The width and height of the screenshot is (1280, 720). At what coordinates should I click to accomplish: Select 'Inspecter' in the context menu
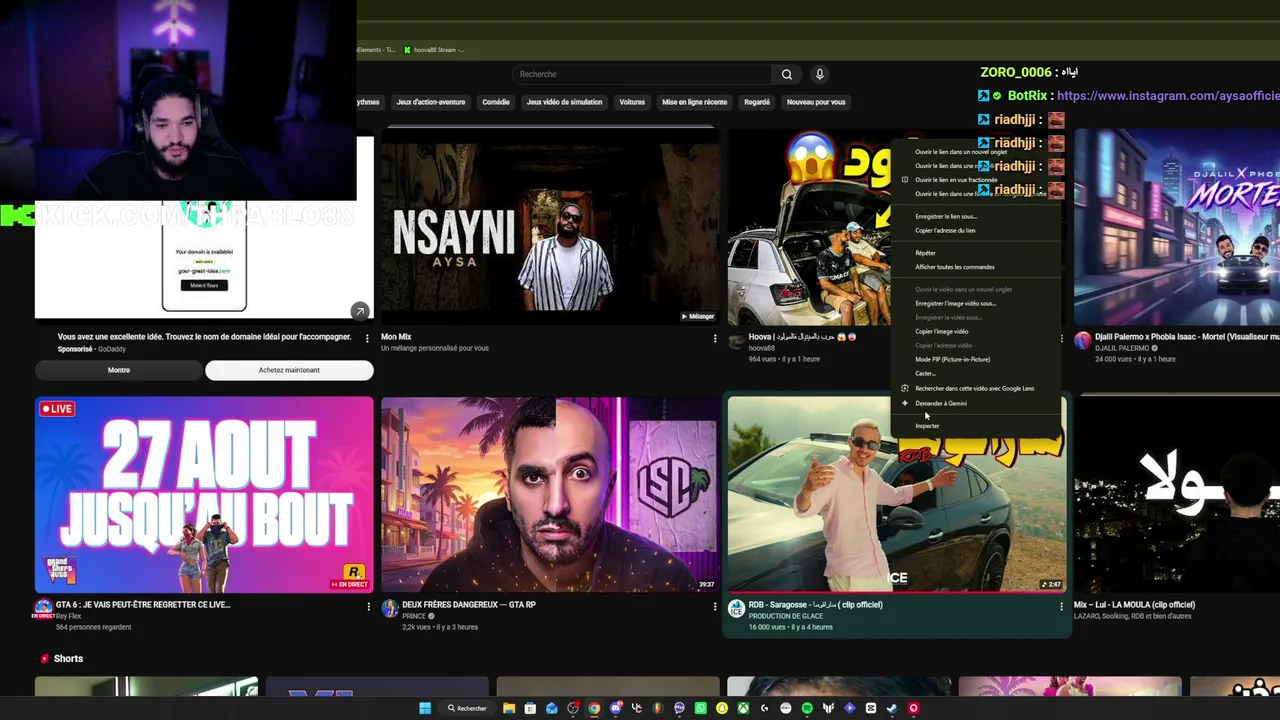point(927,426)
